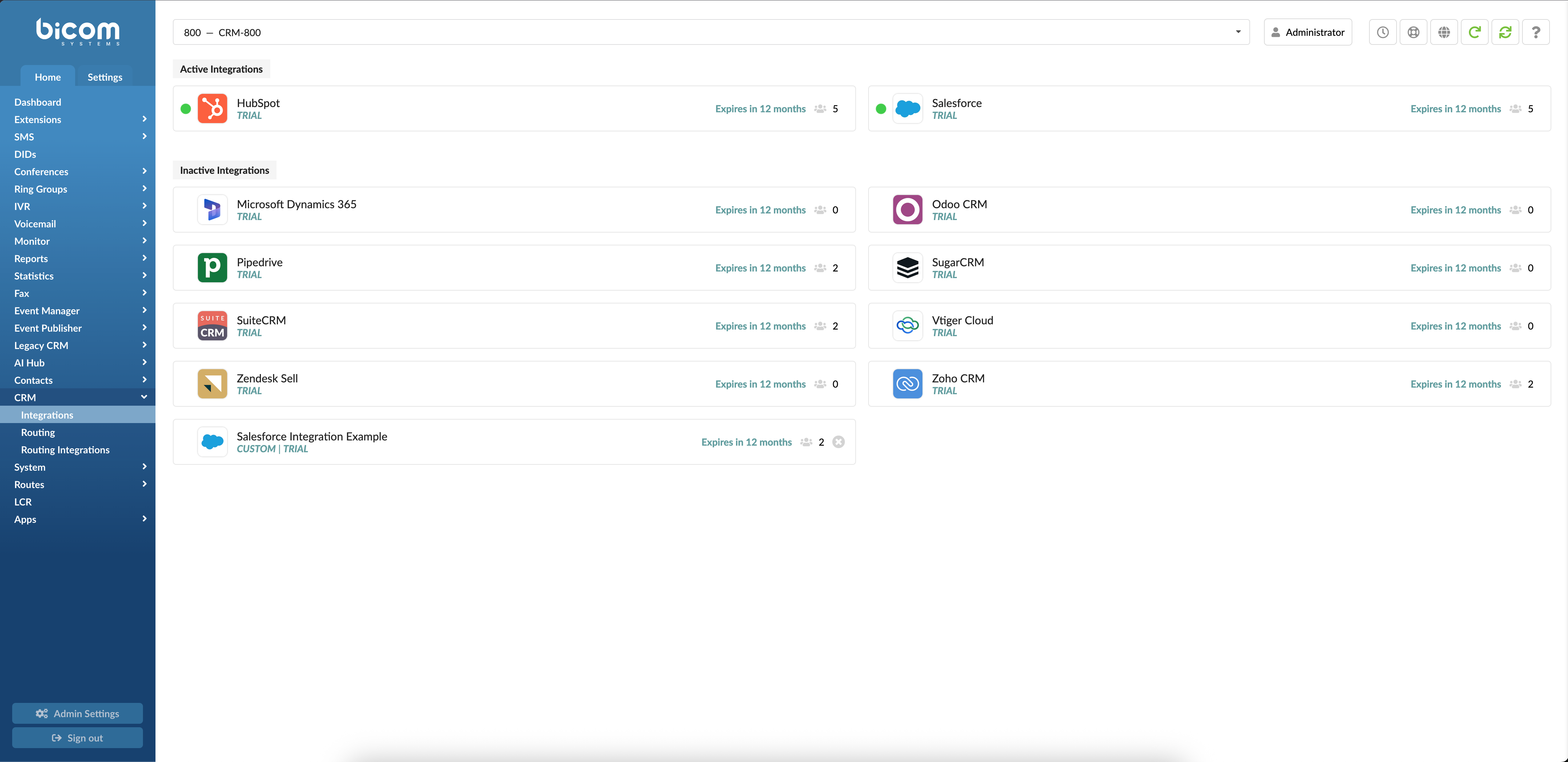Click the Odoo CRM logo icon
This screenshot has height=762, width=1568.
[x=907, y=210]
